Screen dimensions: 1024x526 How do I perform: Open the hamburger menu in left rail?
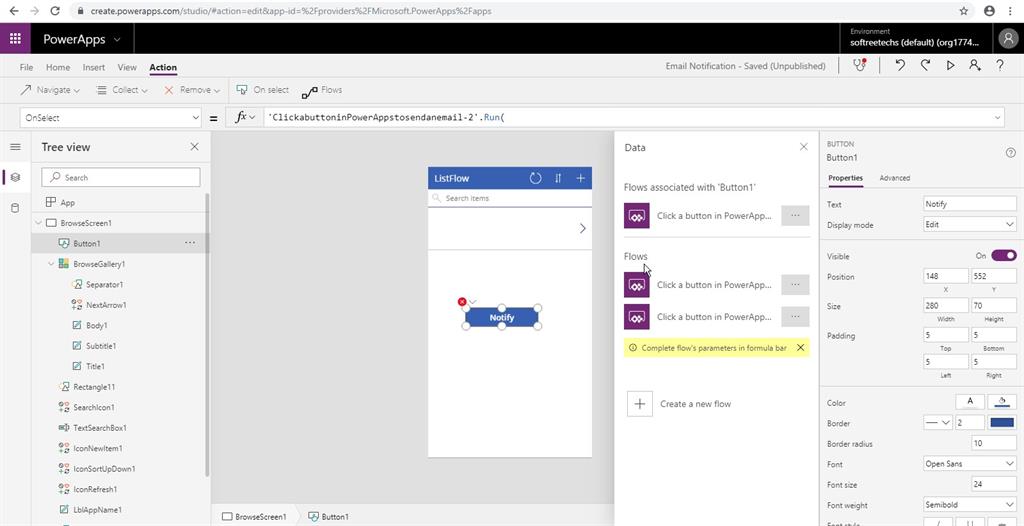(15, 147)
